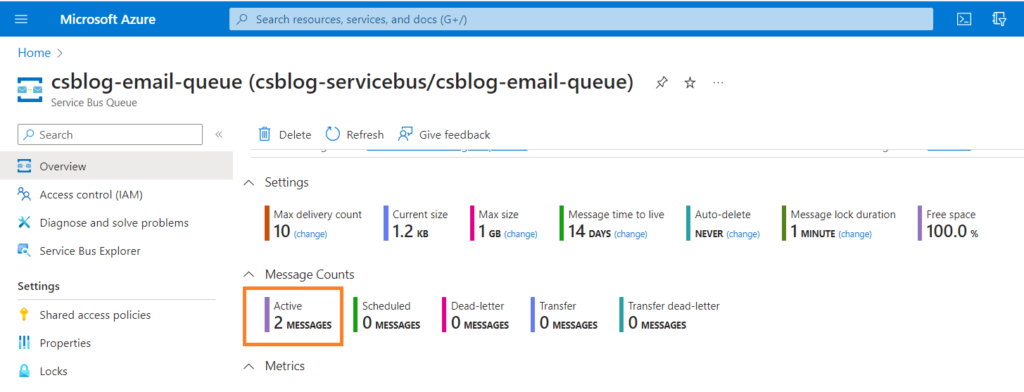Go to the Home breadcrumb link

coord(34,53)
